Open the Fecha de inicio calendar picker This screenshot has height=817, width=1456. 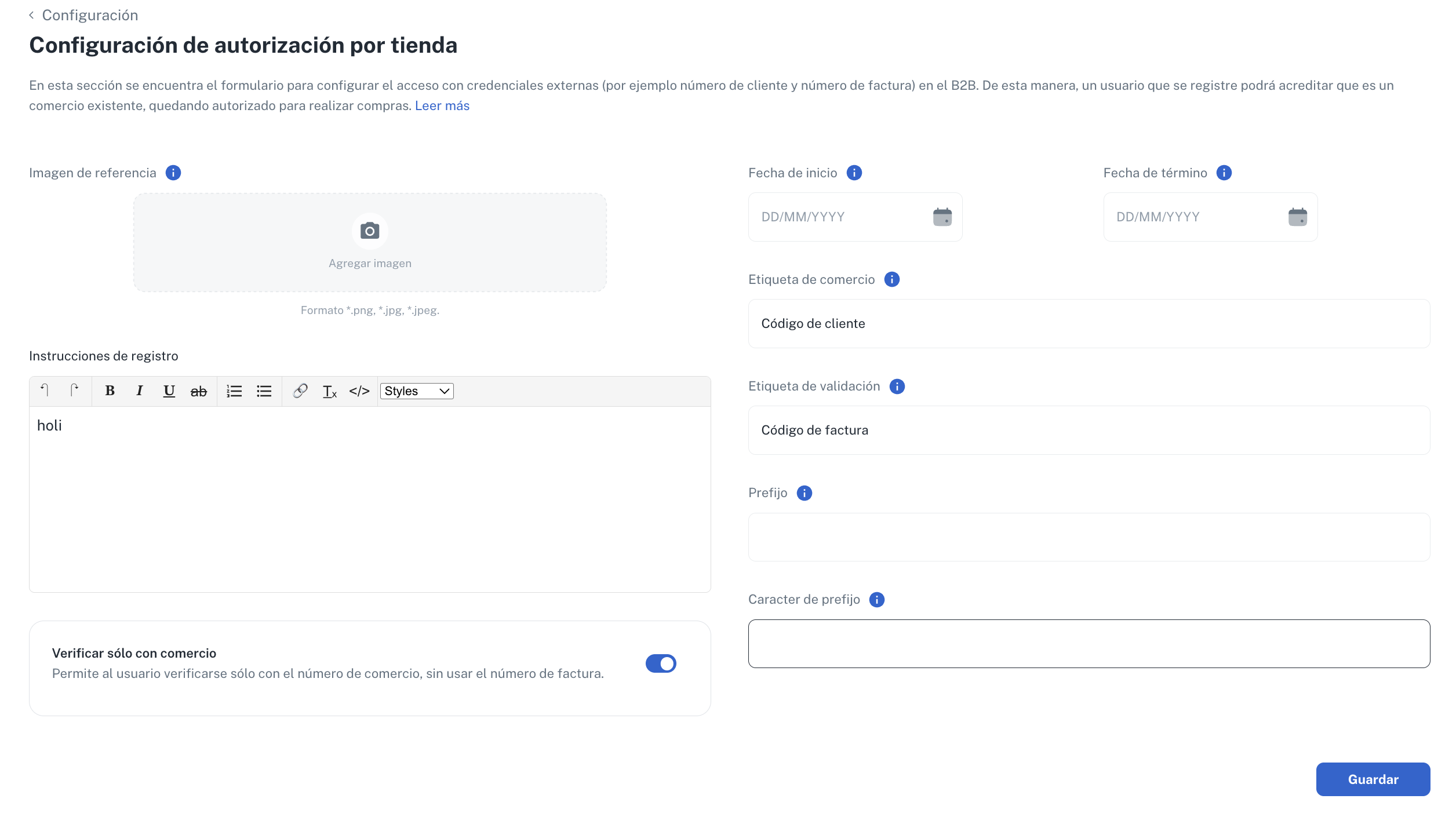[x=942, y=217]
